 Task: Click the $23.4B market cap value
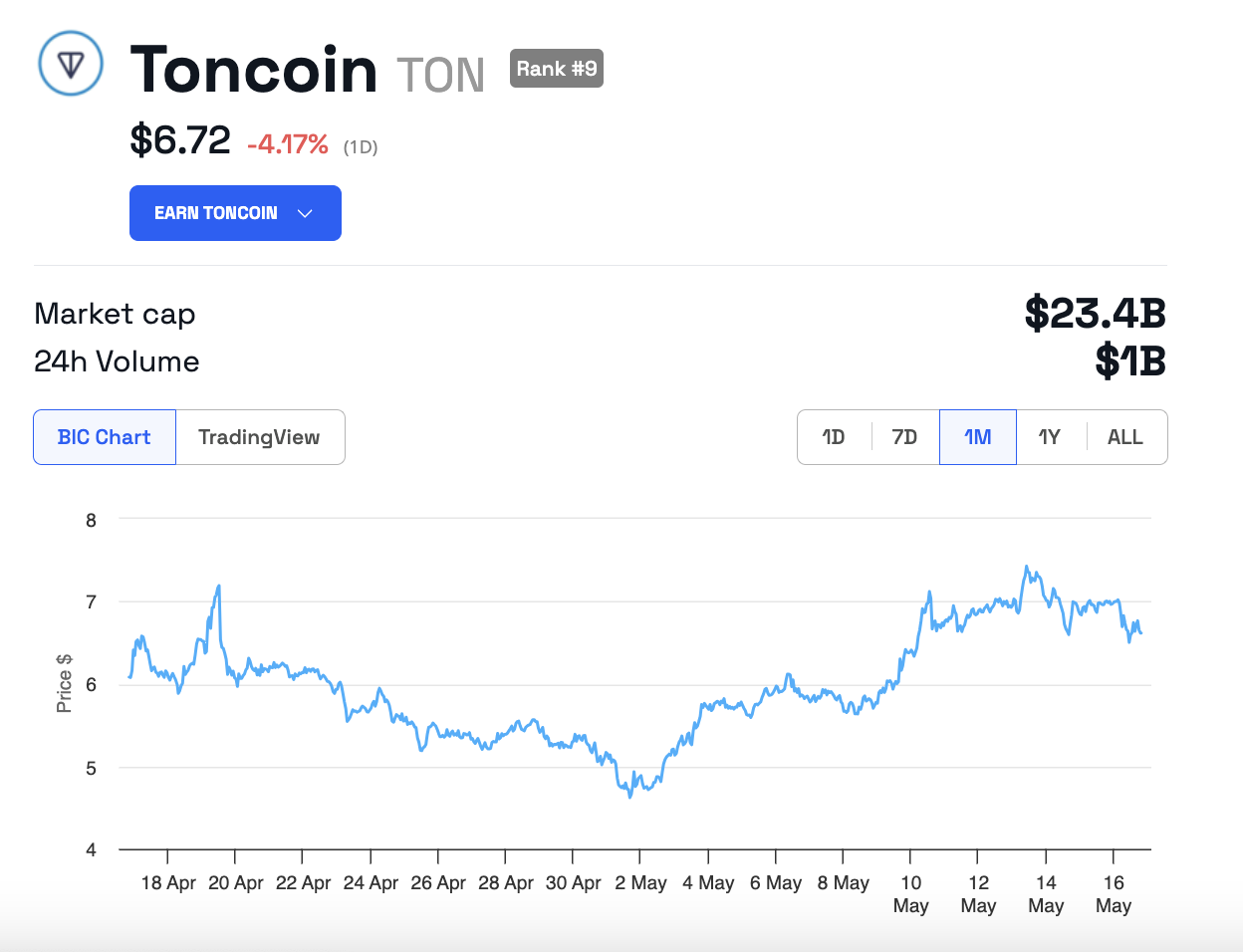pos(1095,313)
